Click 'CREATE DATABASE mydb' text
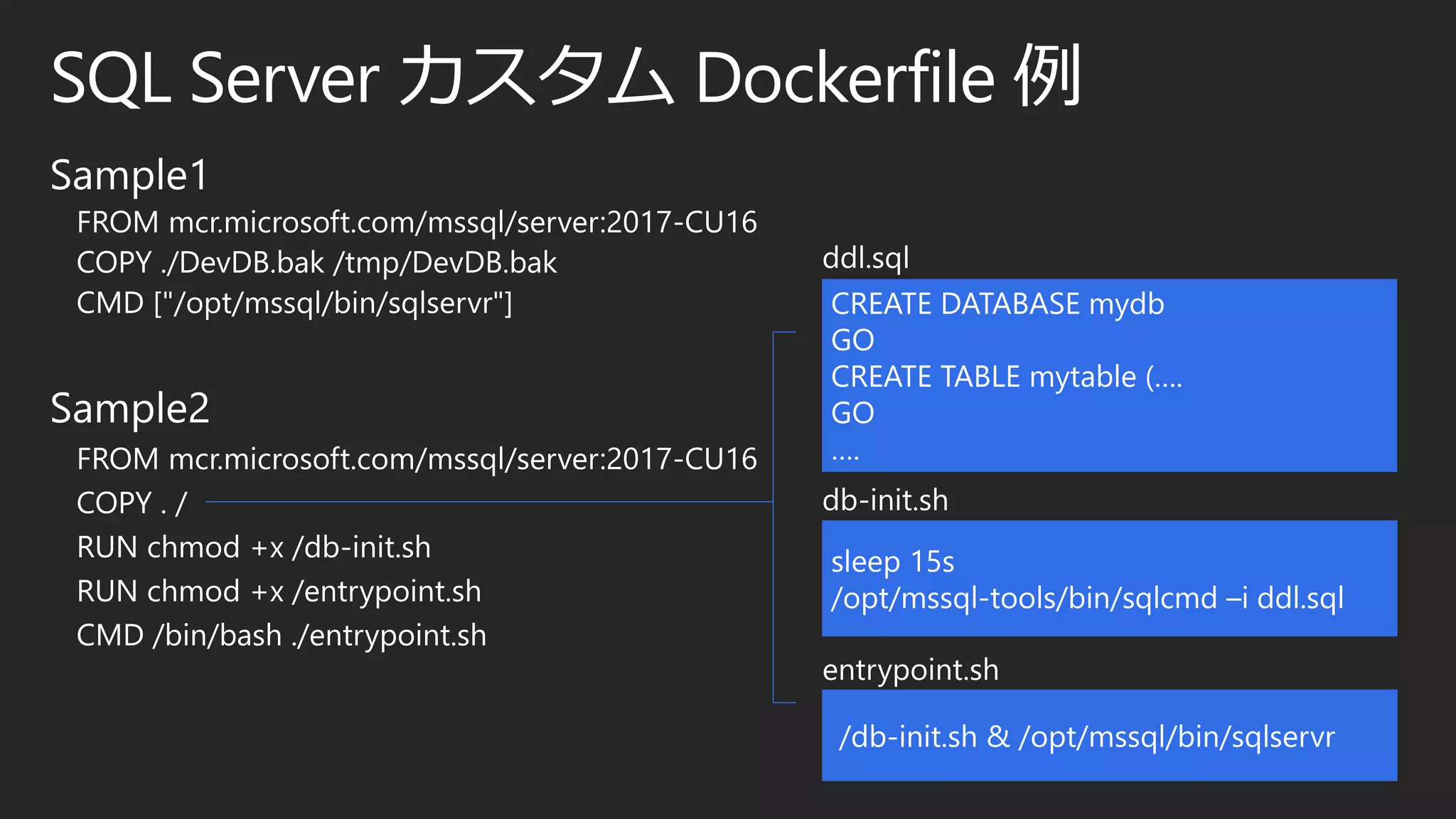 997,305
